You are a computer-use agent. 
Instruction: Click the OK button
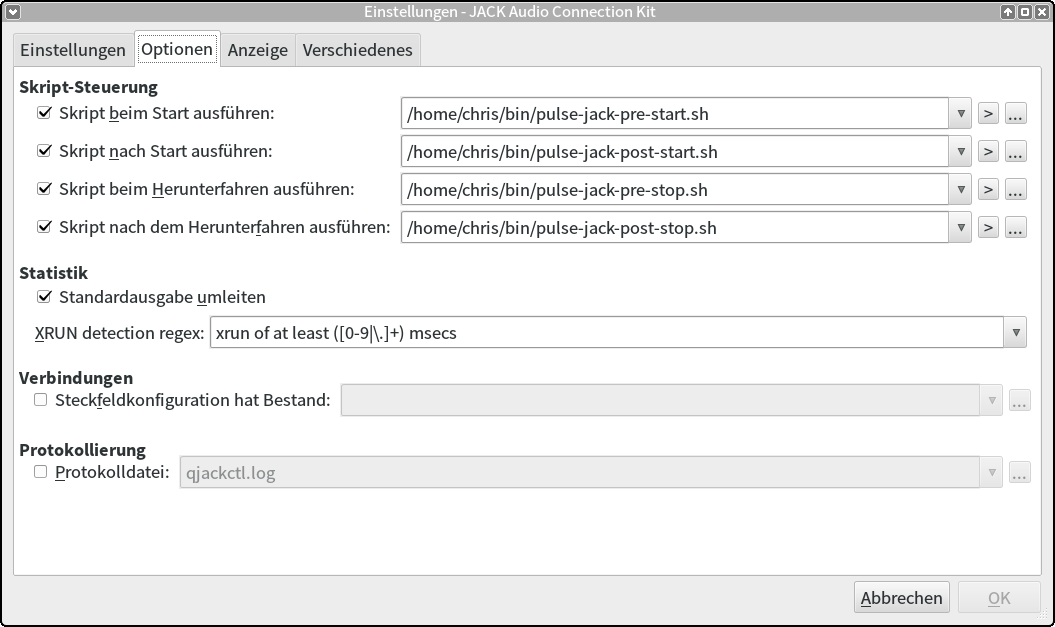click(x=999, y=597)
